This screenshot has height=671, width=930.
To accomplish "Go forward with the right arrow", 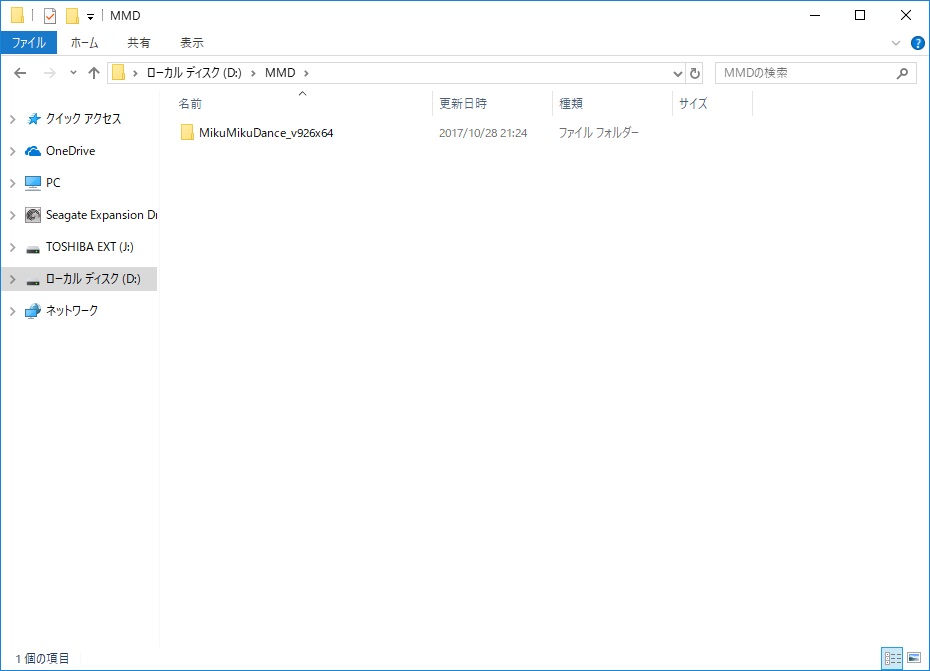I will coord(50,73).
